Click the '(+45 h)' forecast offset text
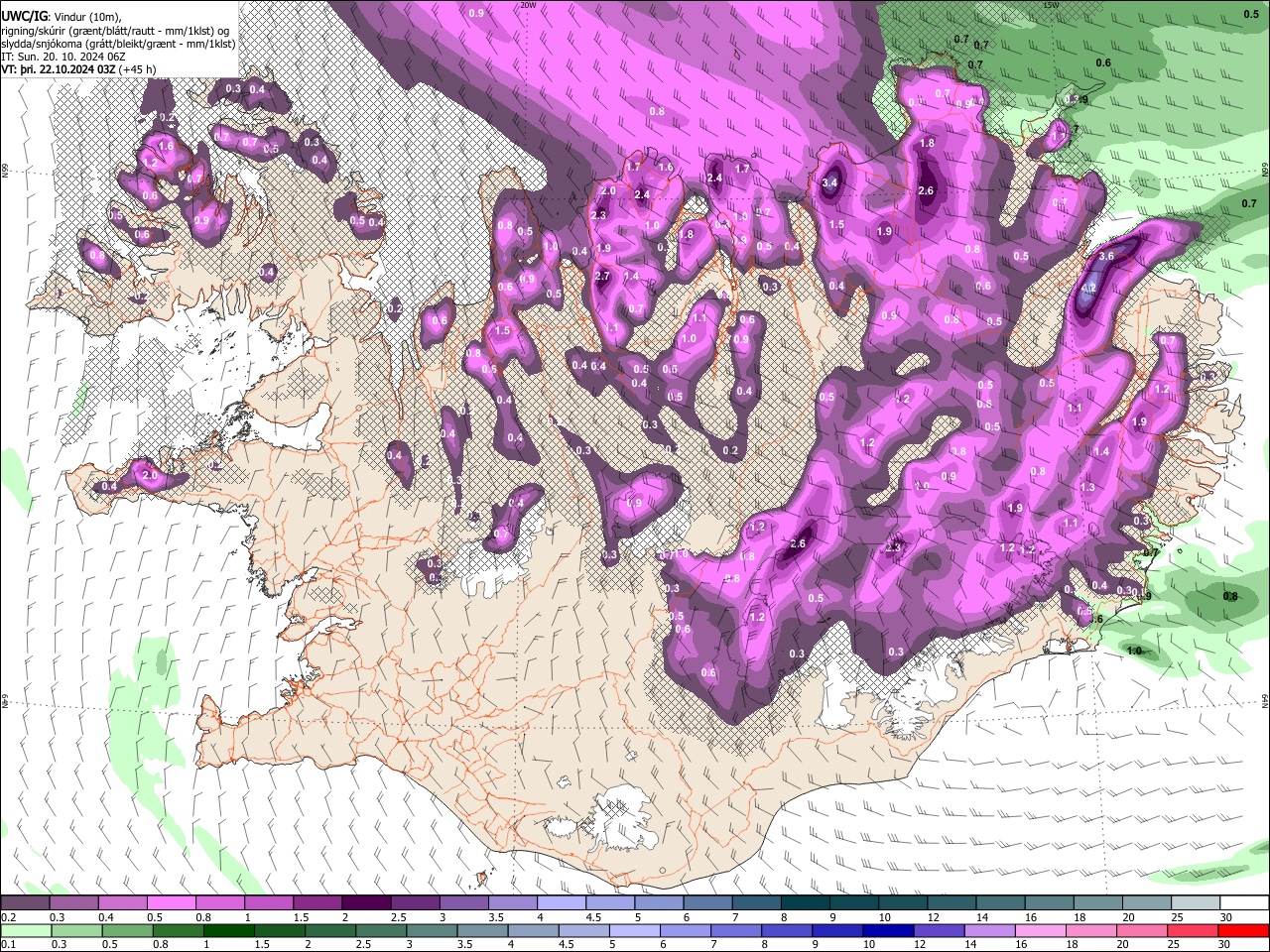1270x952 pixels. pos(136,70)
